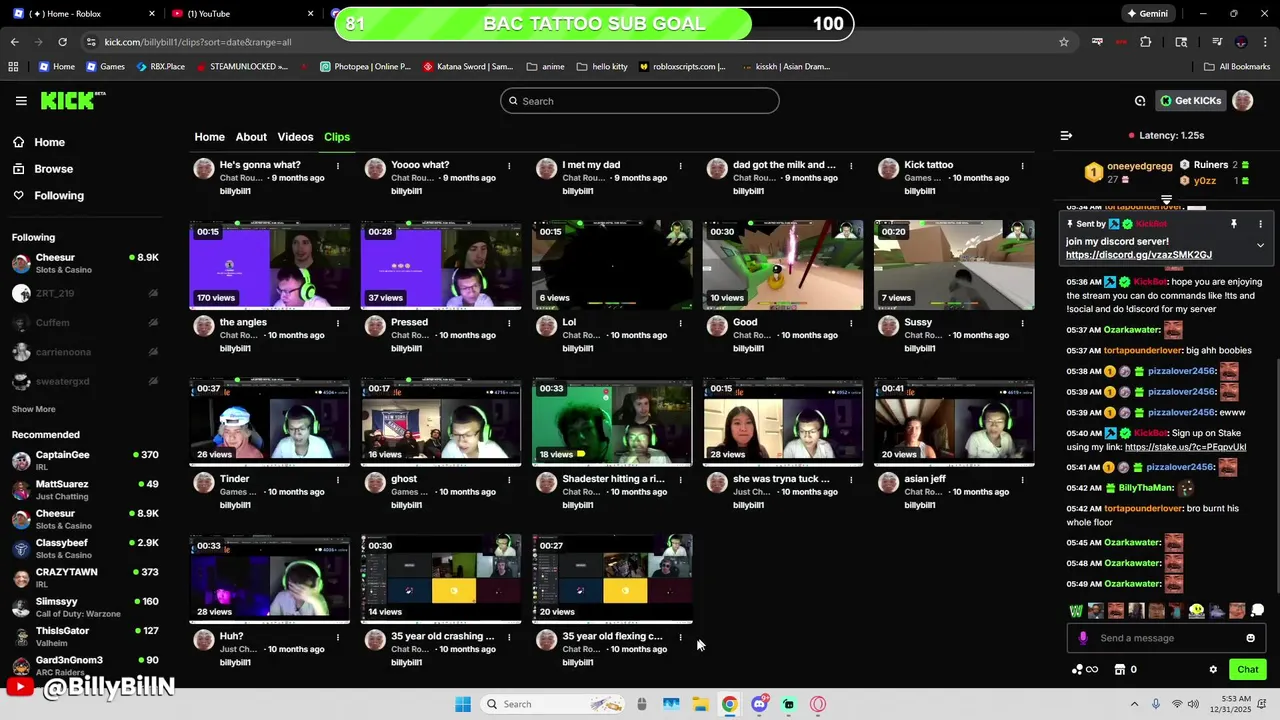Click the Kick search field

640,101
